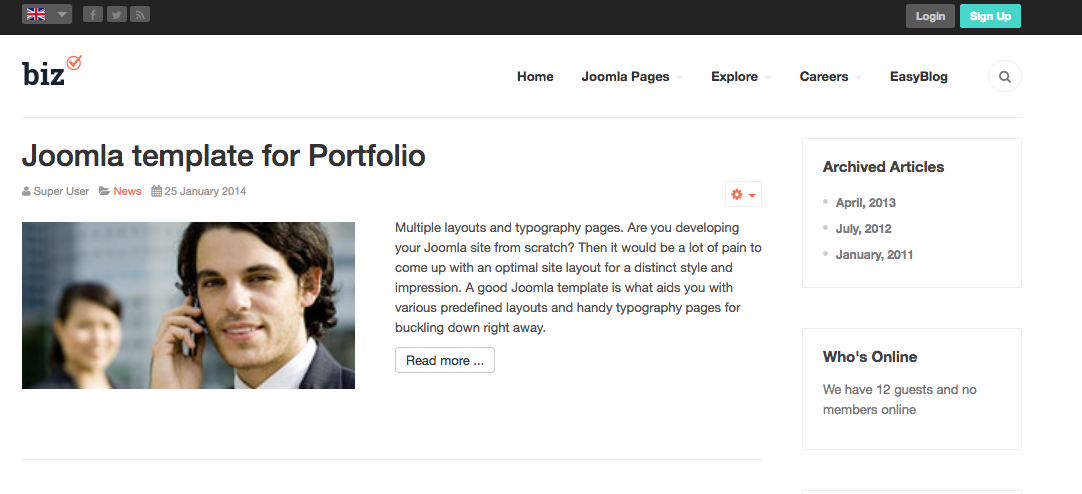Click the Login button
This screenshot has height=494, width=1082.
point(930,16)
